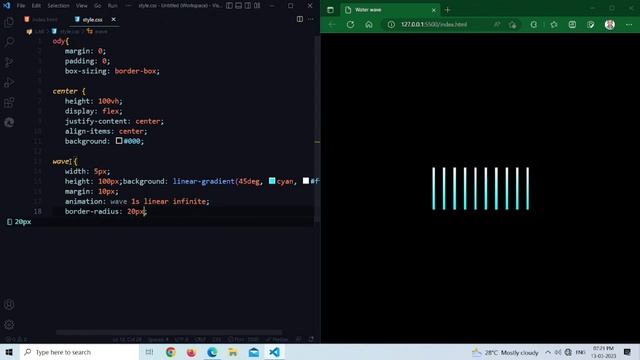Open Browser essentials icon in Edge
Screen dimensions: 640x360
tap(591, 24)
